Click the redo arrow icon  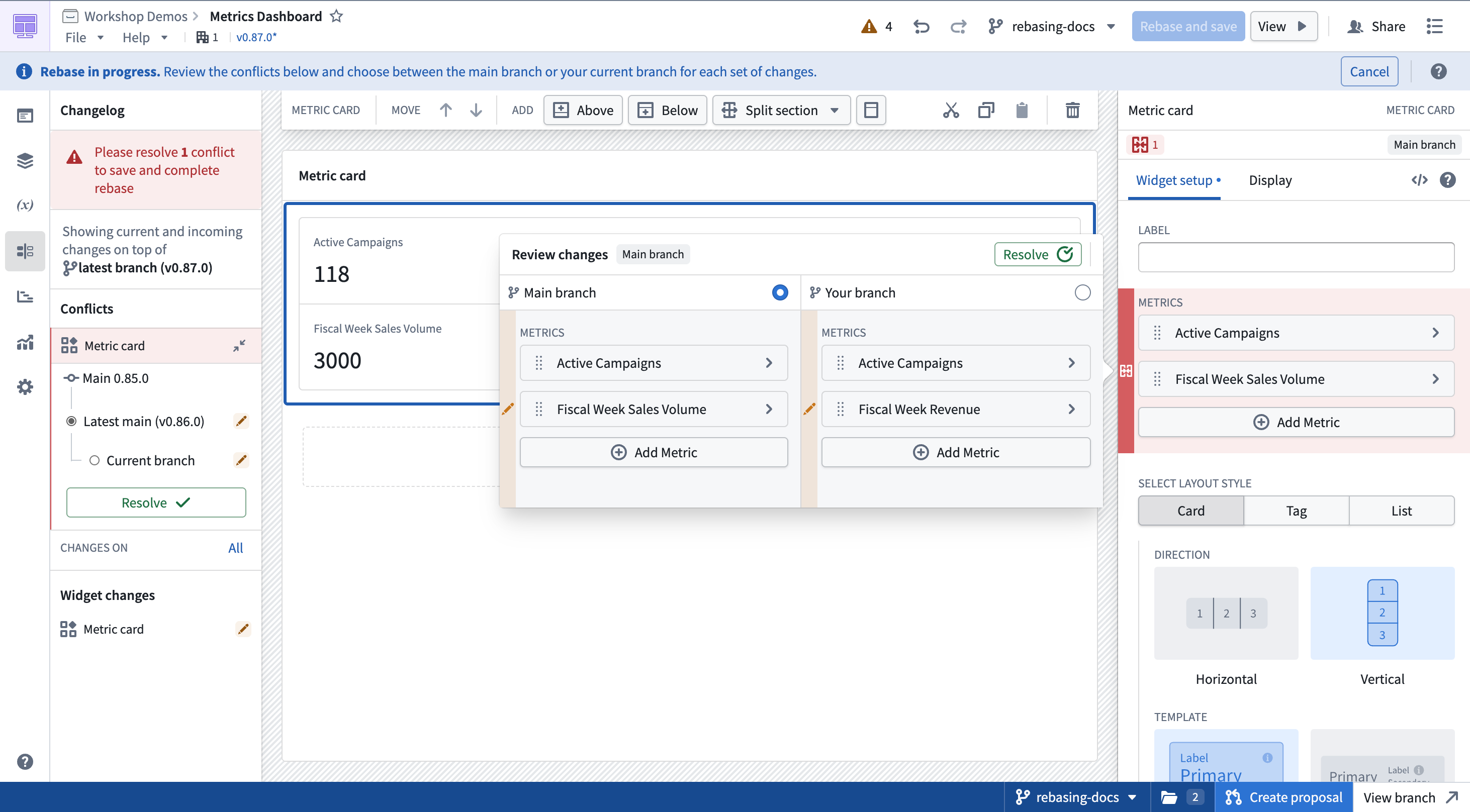958,26
